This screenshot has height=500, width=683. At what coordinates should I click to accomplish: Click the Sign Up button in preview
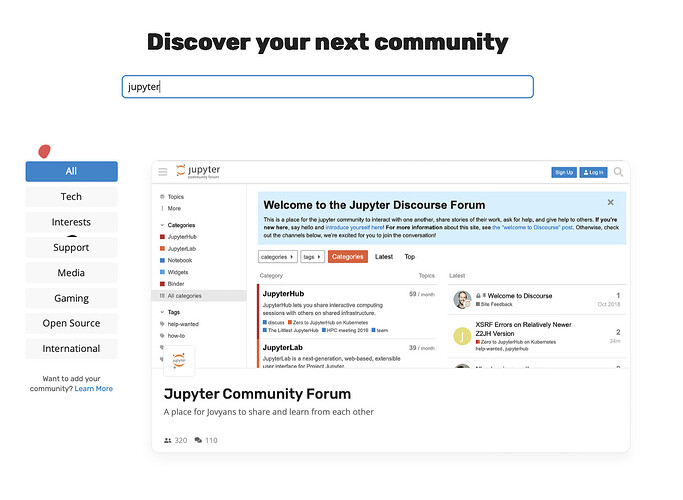point(564,172)
